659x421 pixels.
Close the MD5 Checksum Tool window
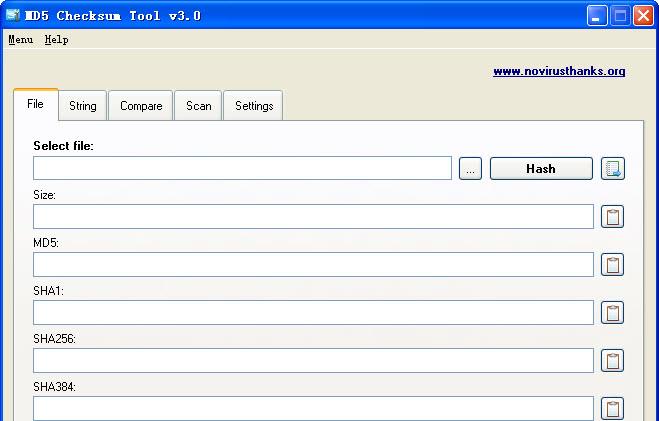(643, 16)
